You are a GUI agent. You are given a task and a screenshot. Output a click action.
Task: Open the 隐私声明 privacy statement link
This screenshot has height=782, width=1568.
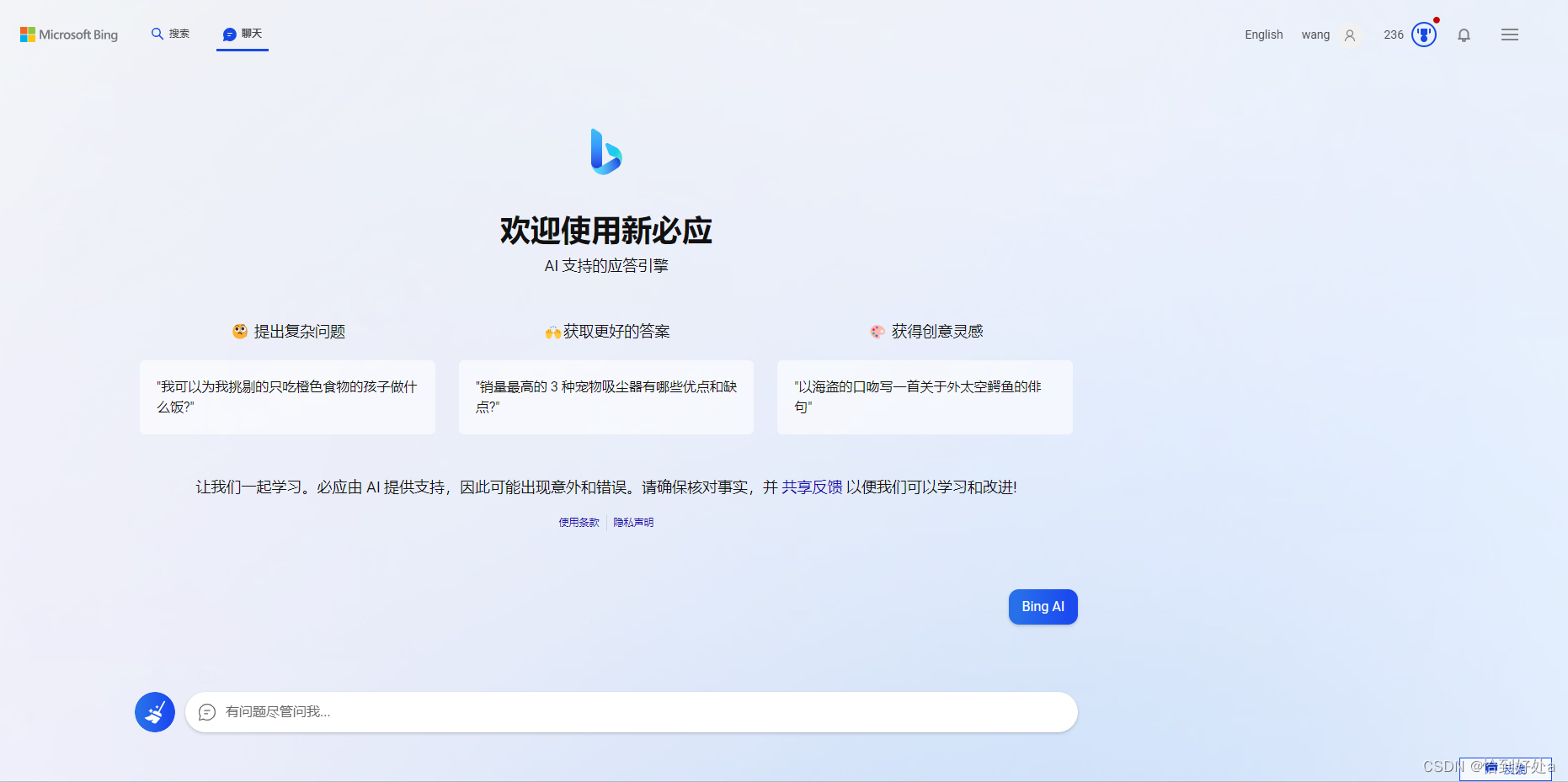point(633,523)
